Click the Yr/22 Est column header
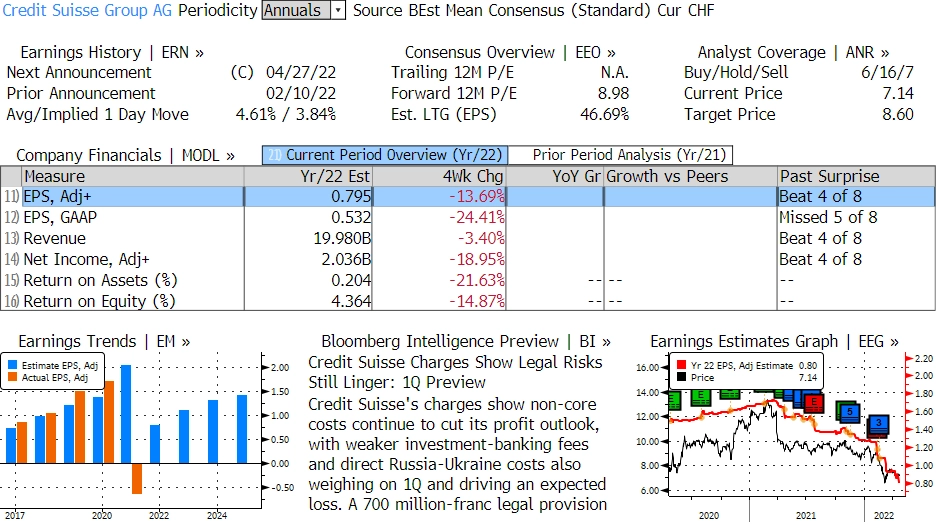The width and height of the screenshot is (936, 524). coord(308,176)
